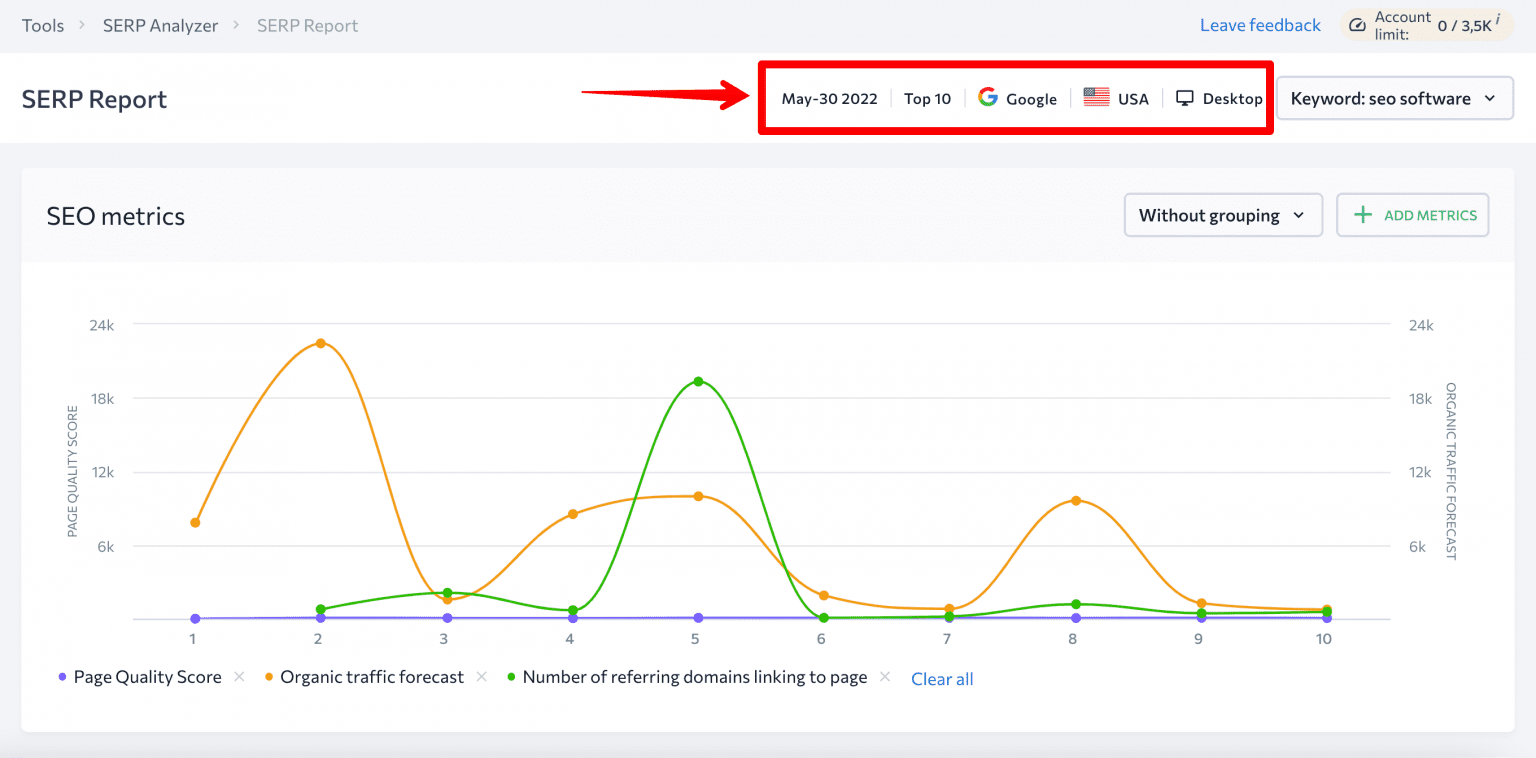Expand the Without grouping dropdown
Image resolution: width=1536 pixels, height=758 pixels.
click(1222, 214)
